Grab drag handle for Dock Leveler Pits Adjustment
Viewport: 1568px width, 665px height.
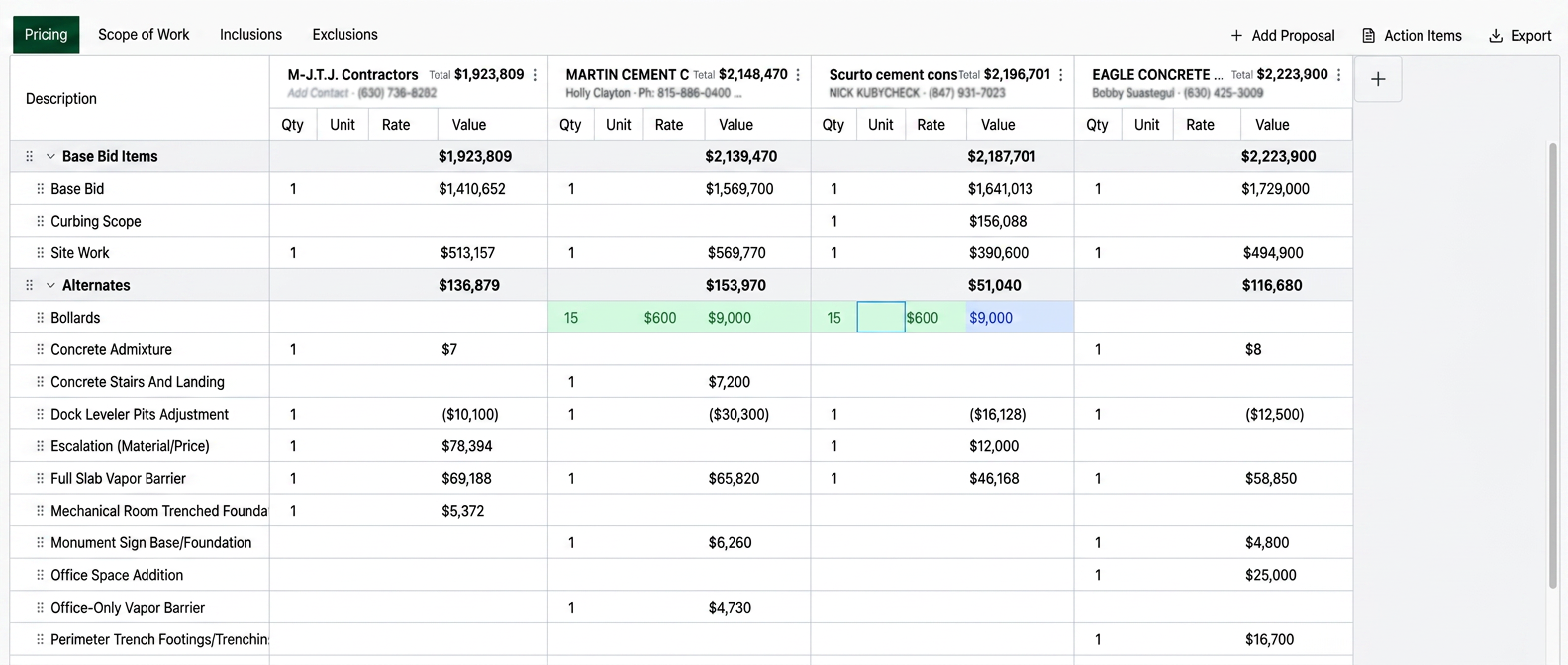tap(40, 414)
